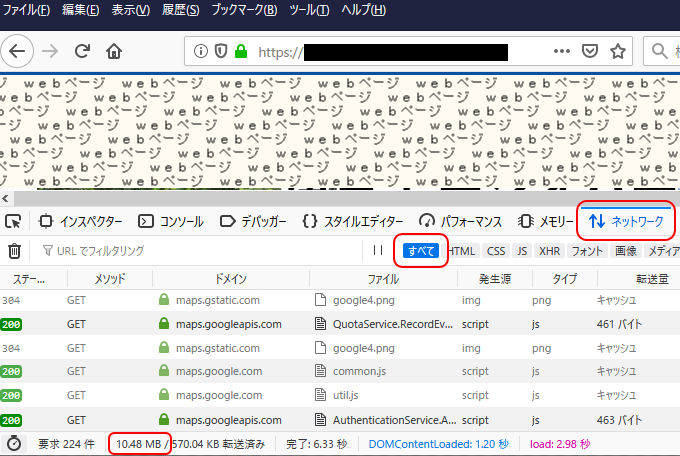Open the ツール(T) menu
The image size is (680, 456).
tap(309, 10)
